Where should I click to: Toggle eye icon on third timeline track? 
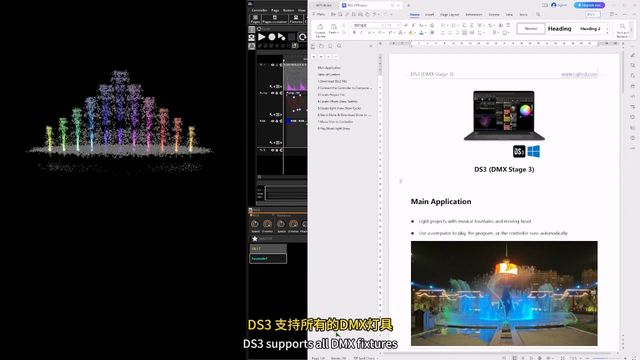[x=273, y=121]
